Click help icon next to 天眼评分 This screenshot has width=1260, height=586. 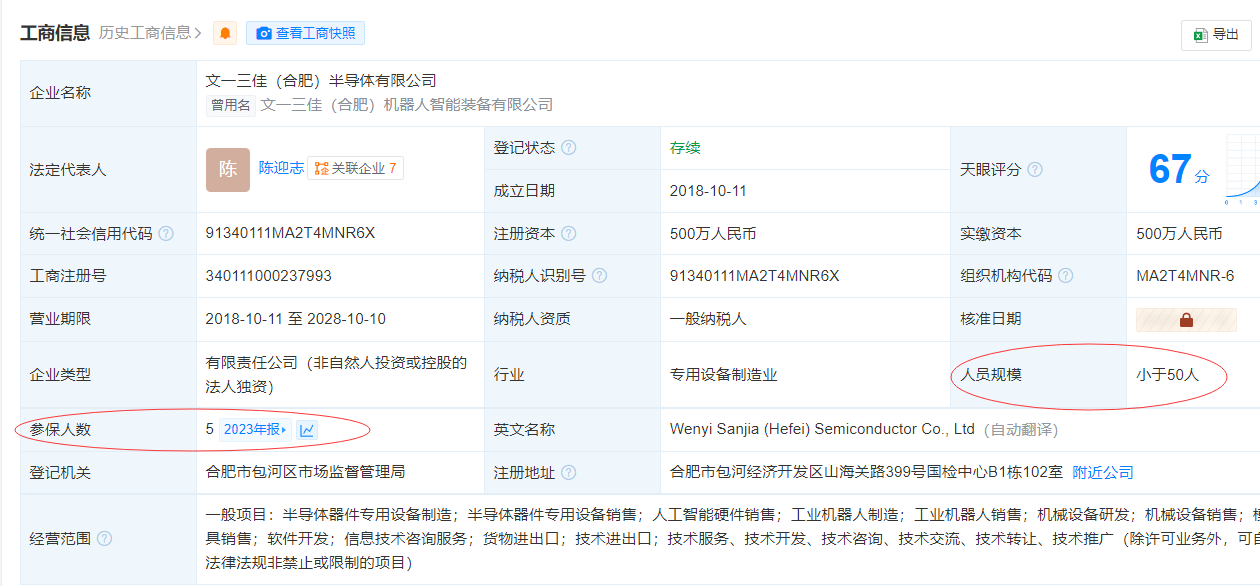[x=1035, y=170]
